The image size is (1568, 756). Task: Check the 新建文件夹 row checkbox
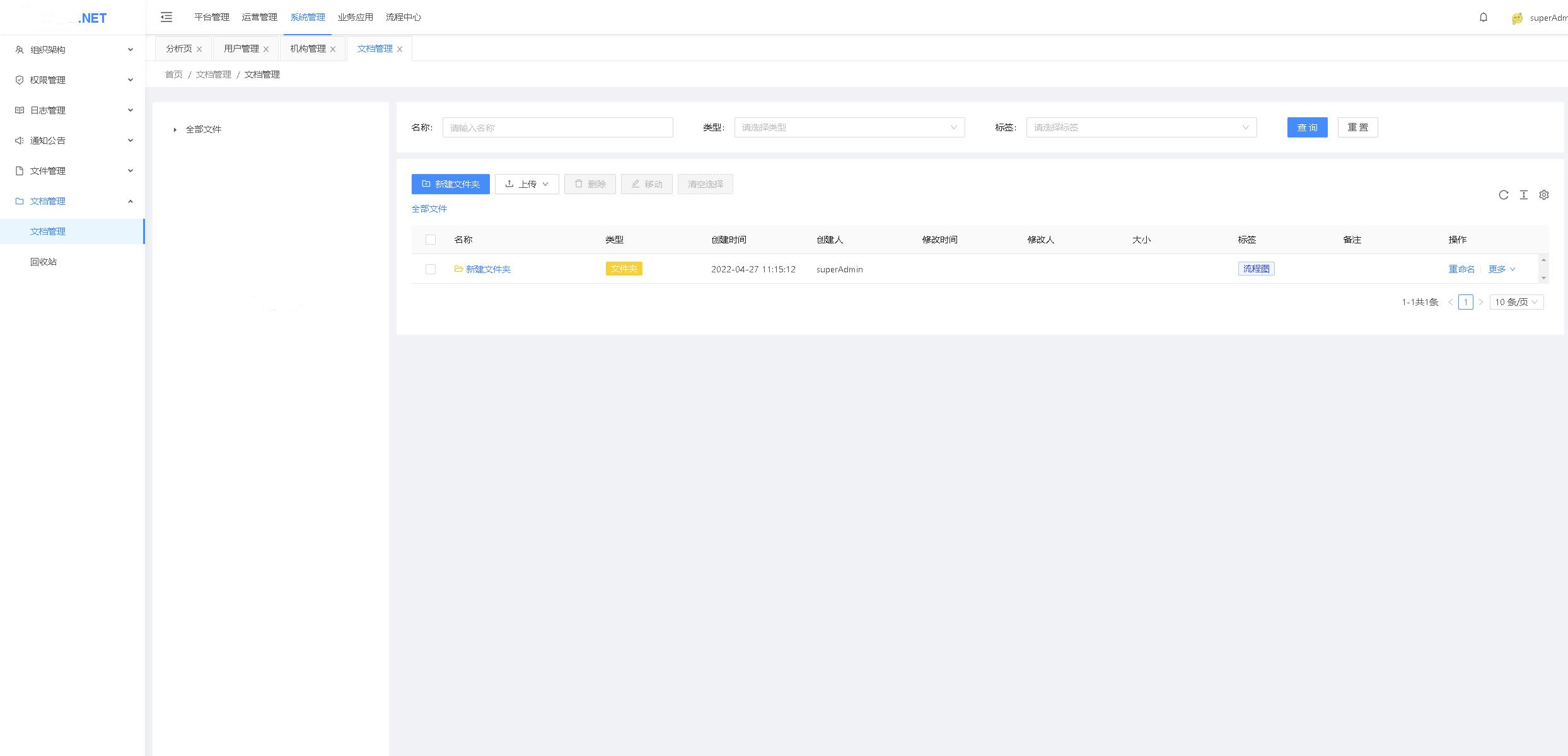tap(431, 269)
